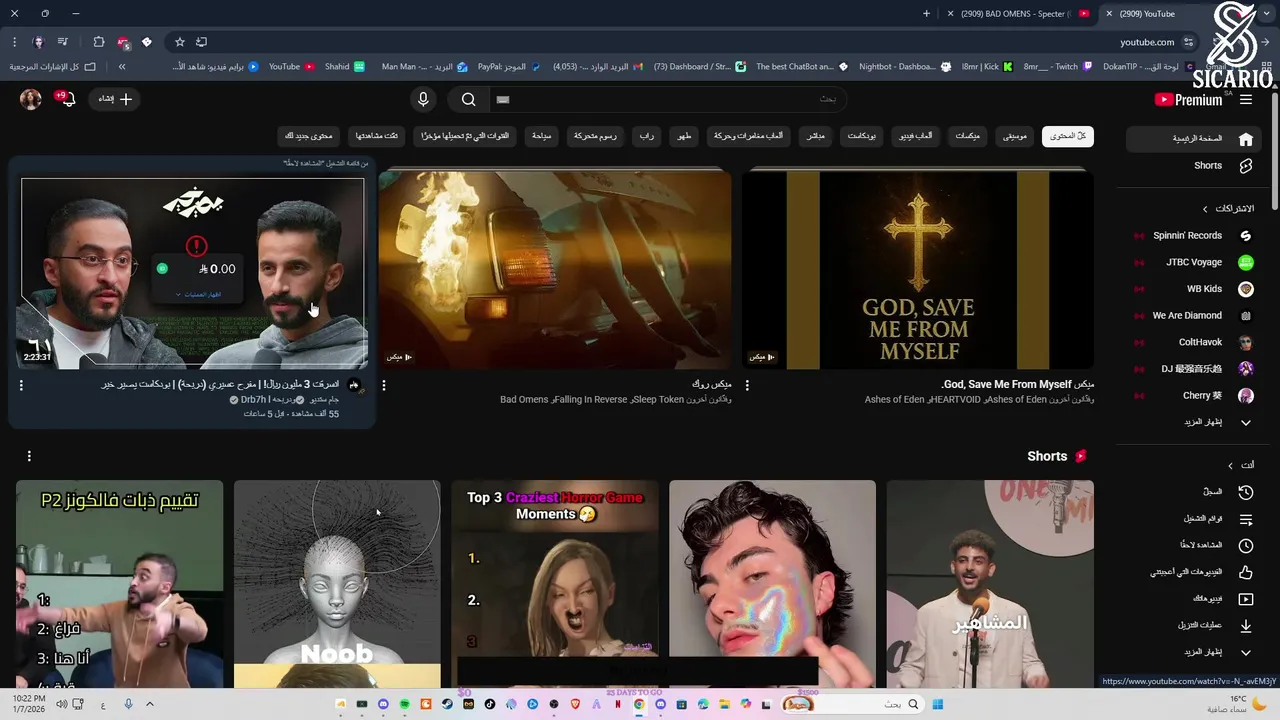Expand the bookmarks bar overflow chevron
Screen dimensions: 1280x720
coord(122,67)
